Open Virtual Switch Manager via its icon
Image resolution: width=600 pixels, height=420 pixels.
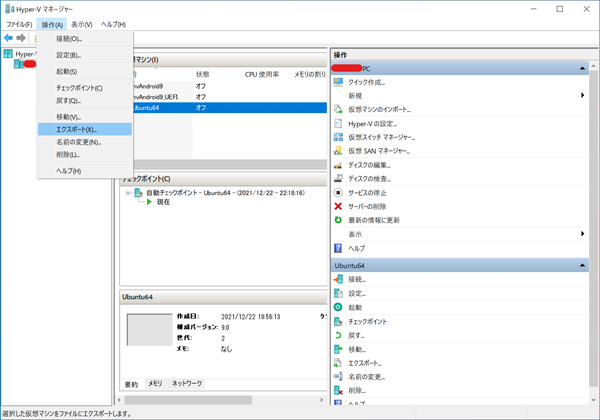[x=338, y=137]
